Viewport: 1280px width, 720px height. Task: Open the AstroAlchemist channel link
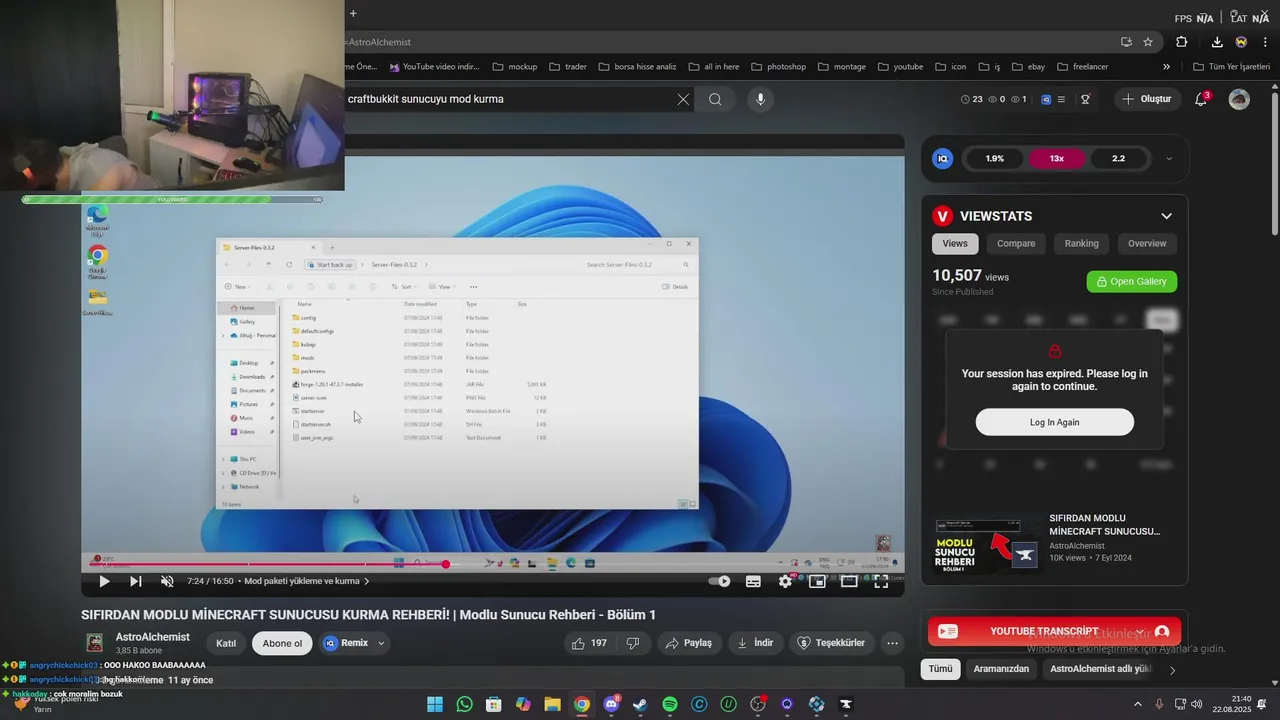click(152, 637)
